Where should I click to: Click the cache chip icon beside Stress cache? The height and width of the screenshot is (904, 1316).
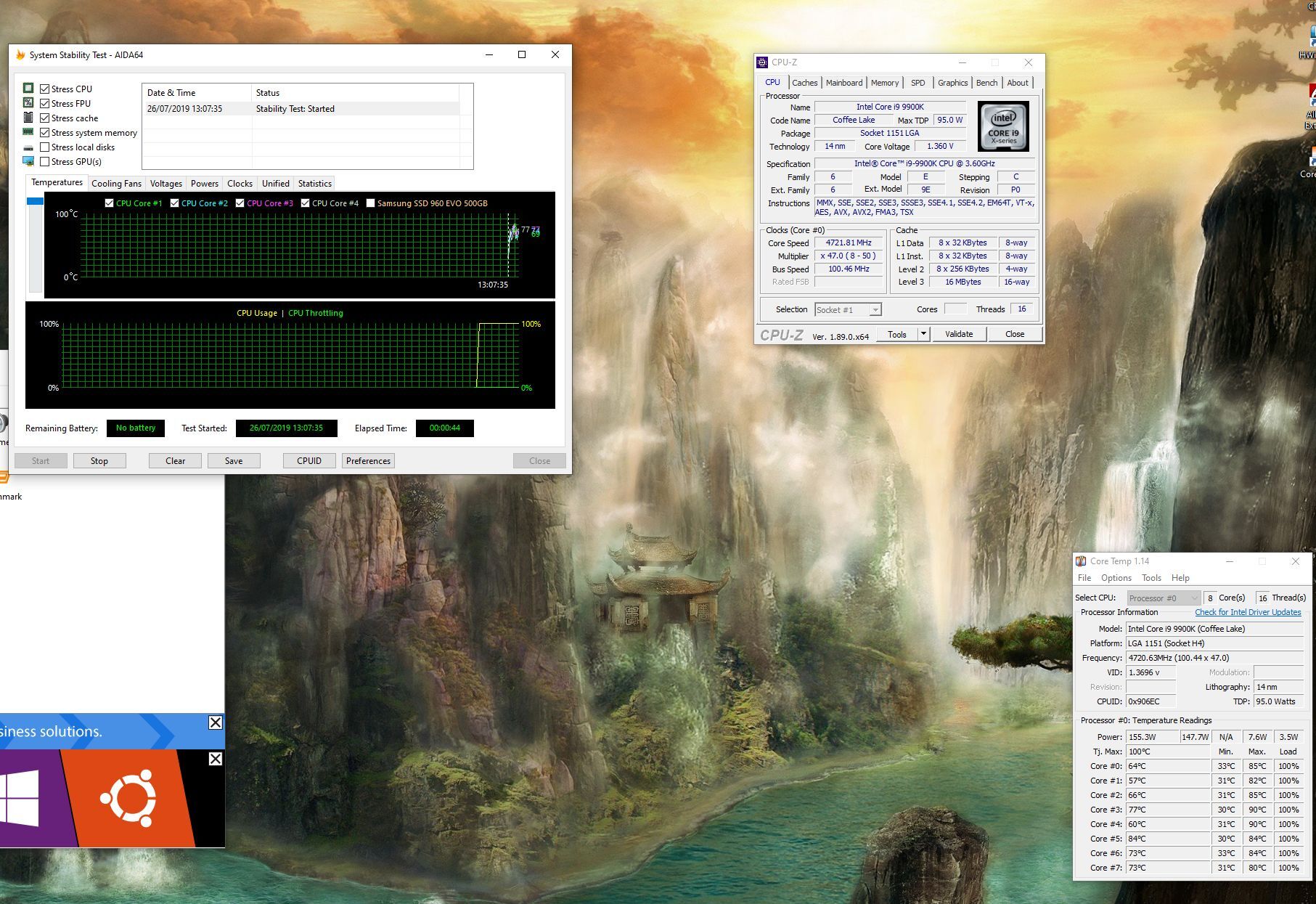click(28, 118)
